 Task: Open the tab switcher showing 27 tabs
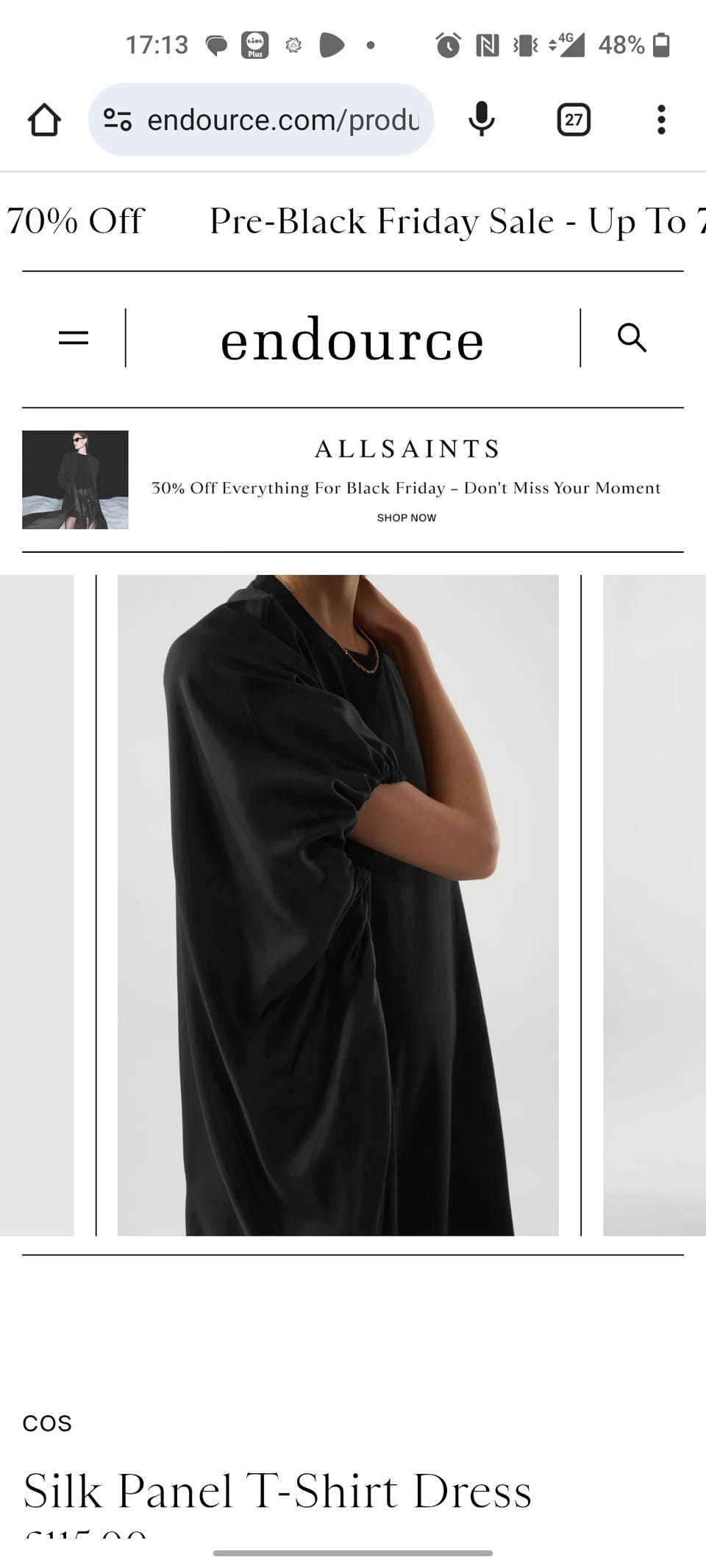[x=574, y=120]
